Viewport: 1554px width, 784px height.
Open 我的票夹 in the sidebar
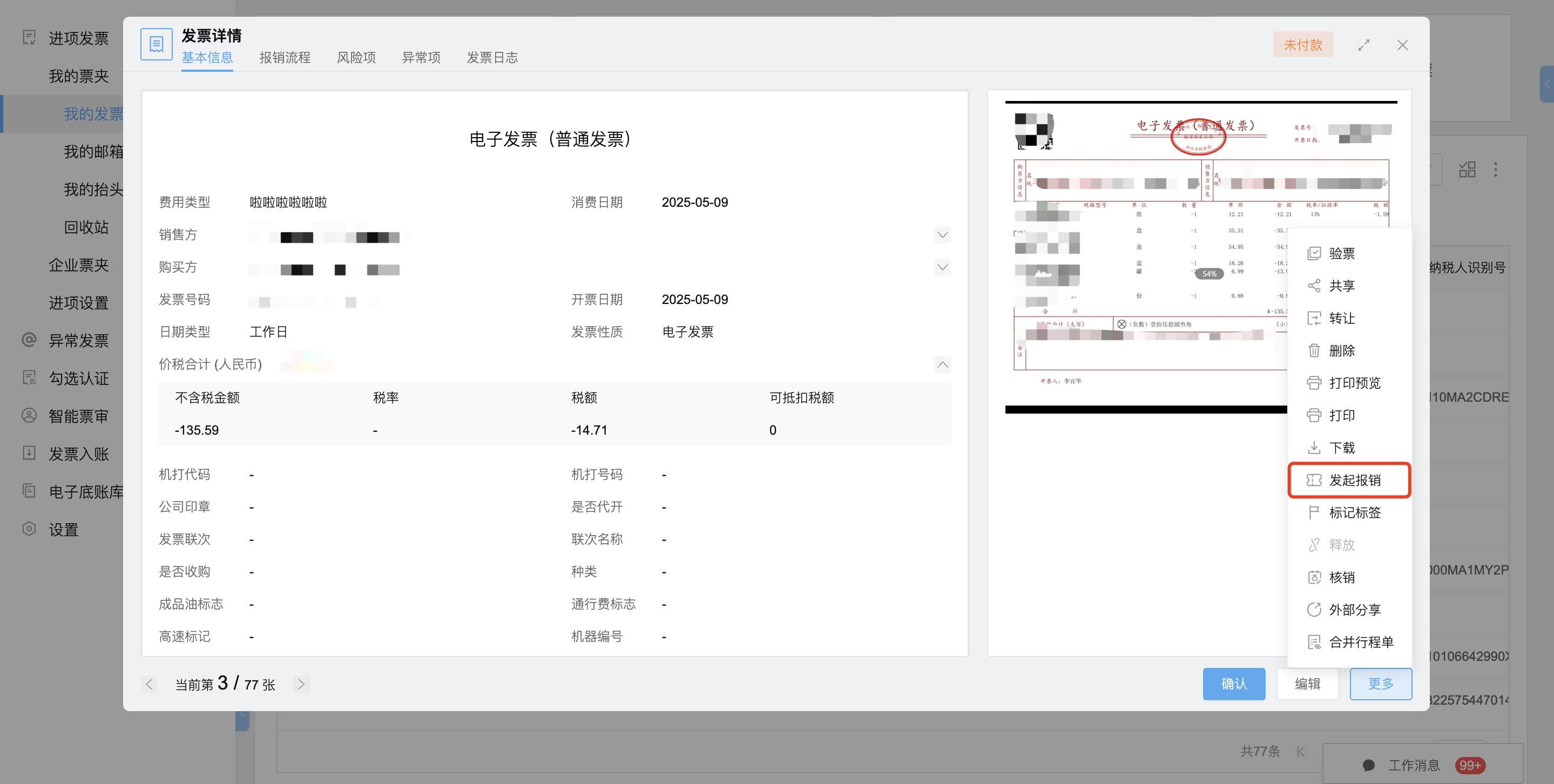pos(78,76)
